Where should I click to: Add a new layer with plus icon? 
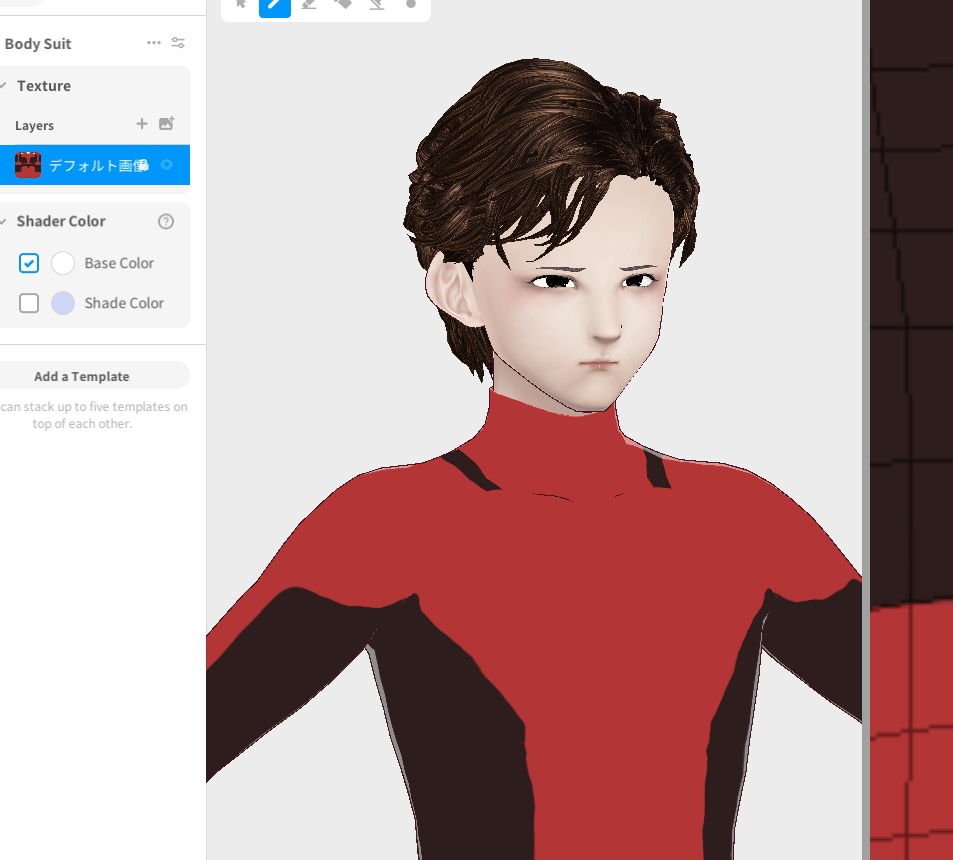142,124
